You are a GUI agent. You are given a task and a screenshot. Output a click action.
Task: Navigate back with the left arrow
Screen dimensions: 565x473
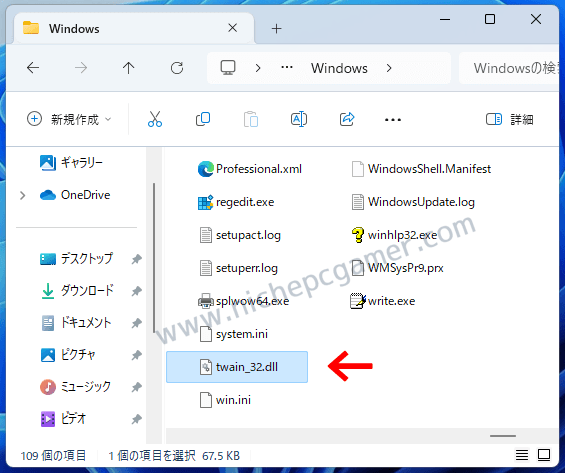point(33,68)
